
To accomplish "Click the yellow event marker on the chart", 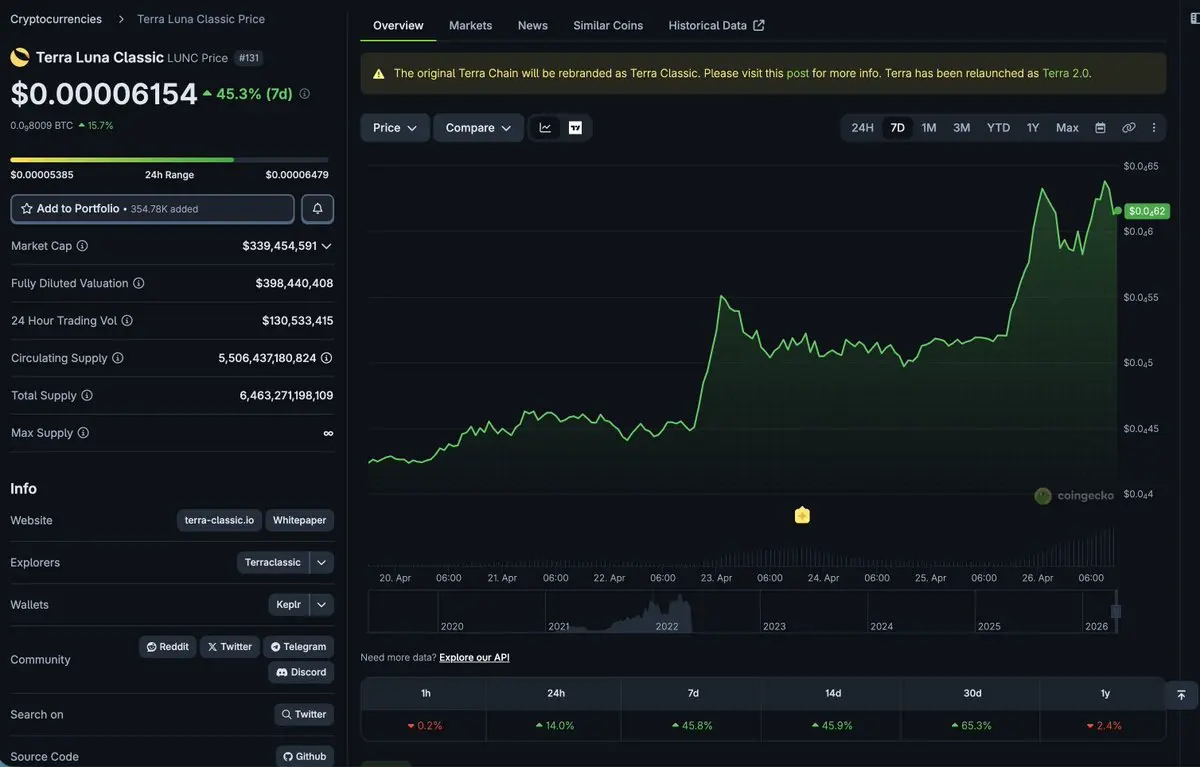I will pyautogui.click(x=802, y=515).
